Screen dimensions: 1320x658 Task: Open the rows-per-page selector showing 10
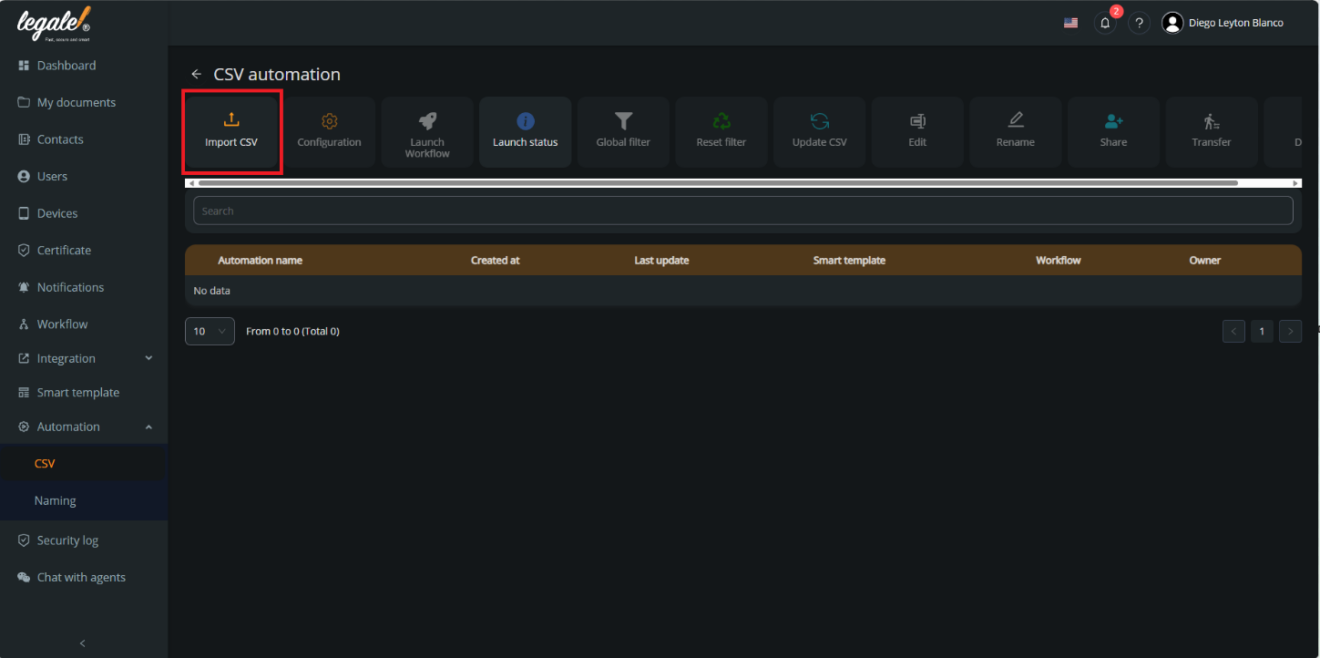(x=209, y=331)
